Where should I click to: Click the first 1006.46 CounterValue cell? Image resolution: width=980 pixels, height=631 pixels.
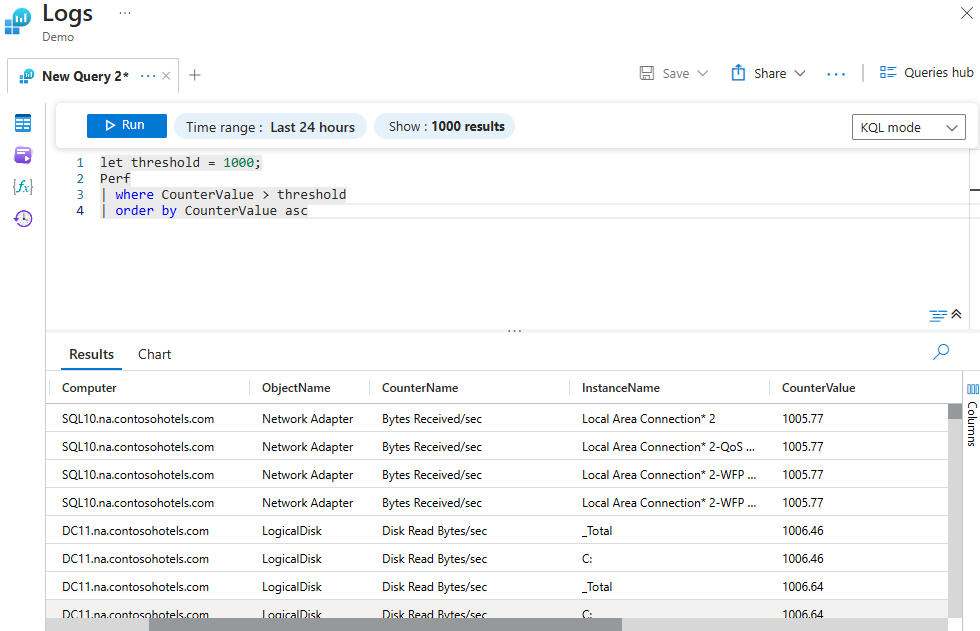point(802,531)
